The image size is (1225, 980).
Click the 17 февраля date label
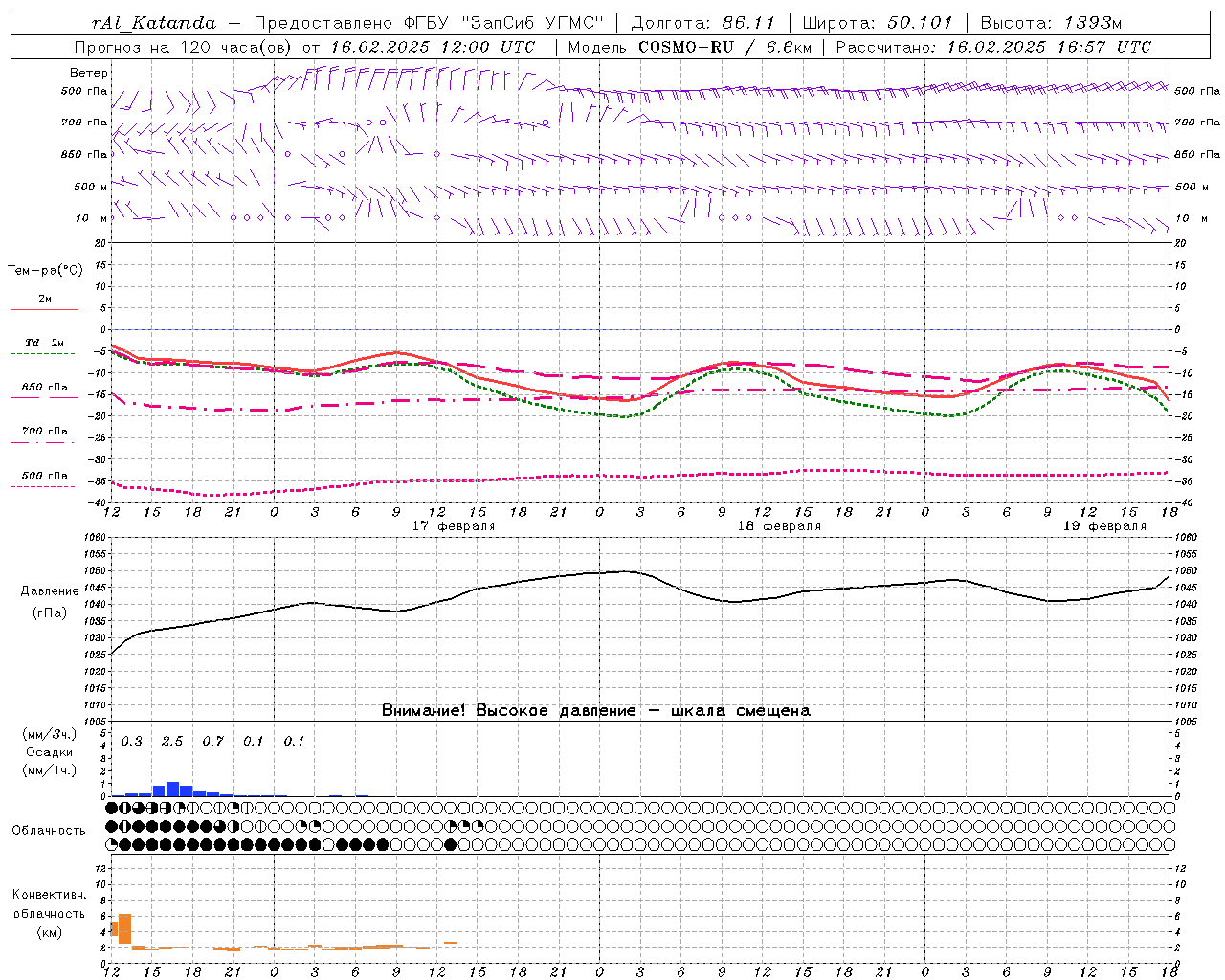click(x=454, y=526)
